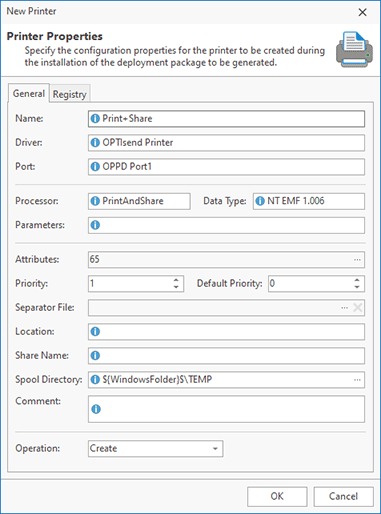The image size is (381, 514).
Task: Close the New Printer dialog window
Action: coord(362,12)
